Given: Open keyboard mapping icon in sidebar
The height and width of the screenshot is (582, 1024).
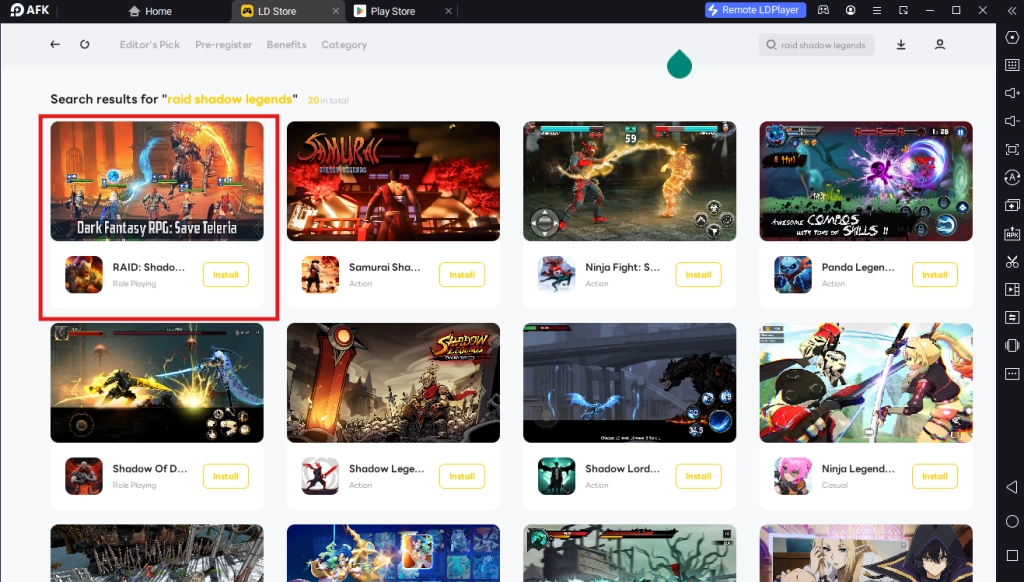Looking at the screenshot, I should point(1012,65).
